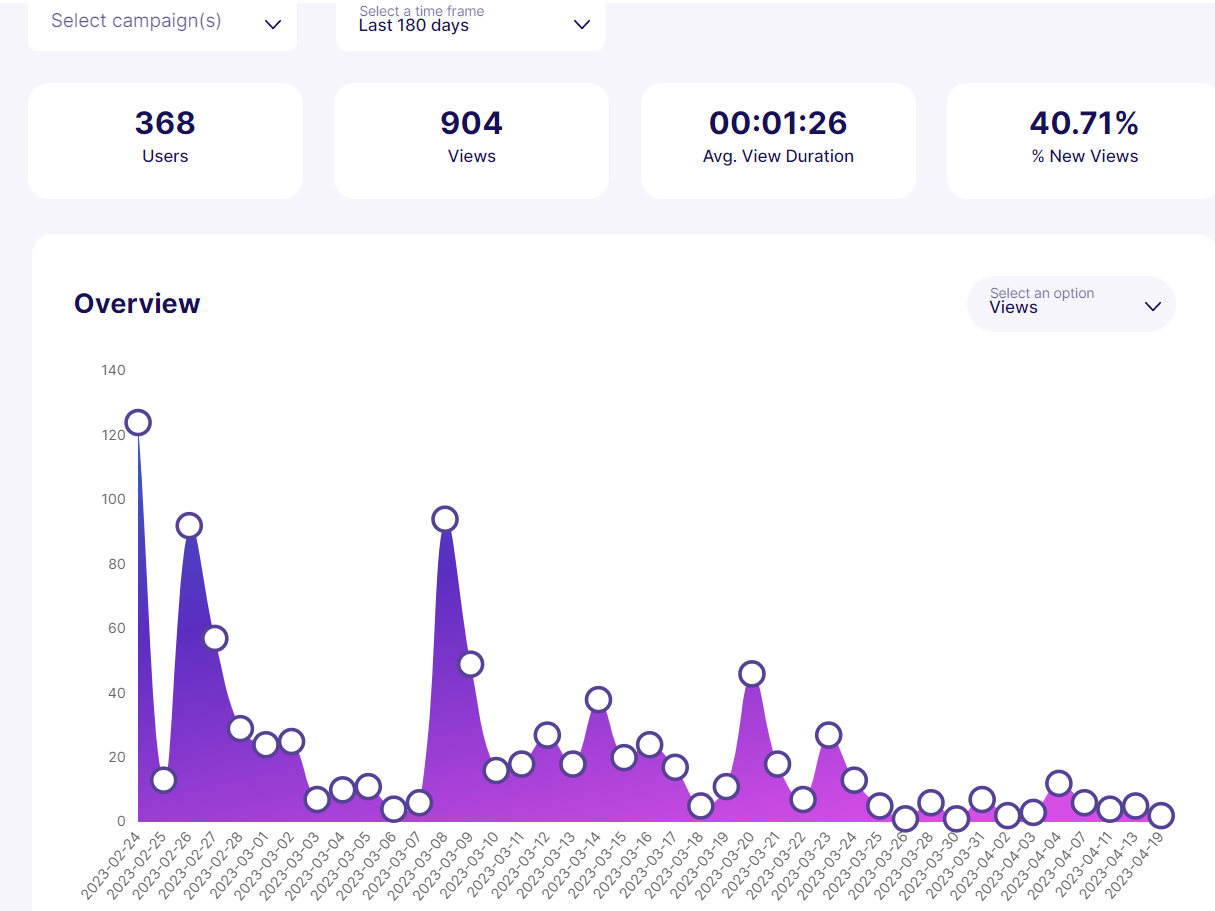Select the 368 Users stat card
Viewport: 1215px width, 911px height.
coord(165,141)
